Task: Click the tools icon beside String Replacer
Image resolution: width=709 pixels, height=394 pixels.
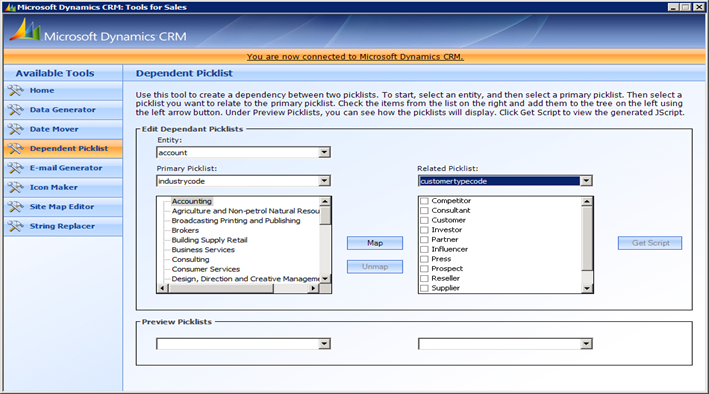Action: [x=15, y=226]
